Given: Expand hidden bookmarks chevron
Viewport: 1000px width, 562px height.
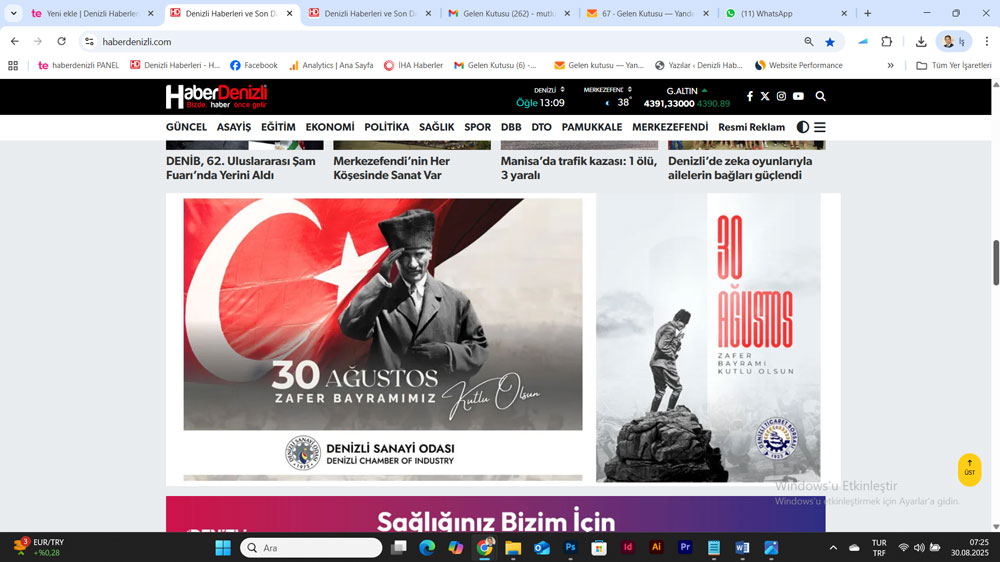Looking at the screenshot, I should 890,65.
